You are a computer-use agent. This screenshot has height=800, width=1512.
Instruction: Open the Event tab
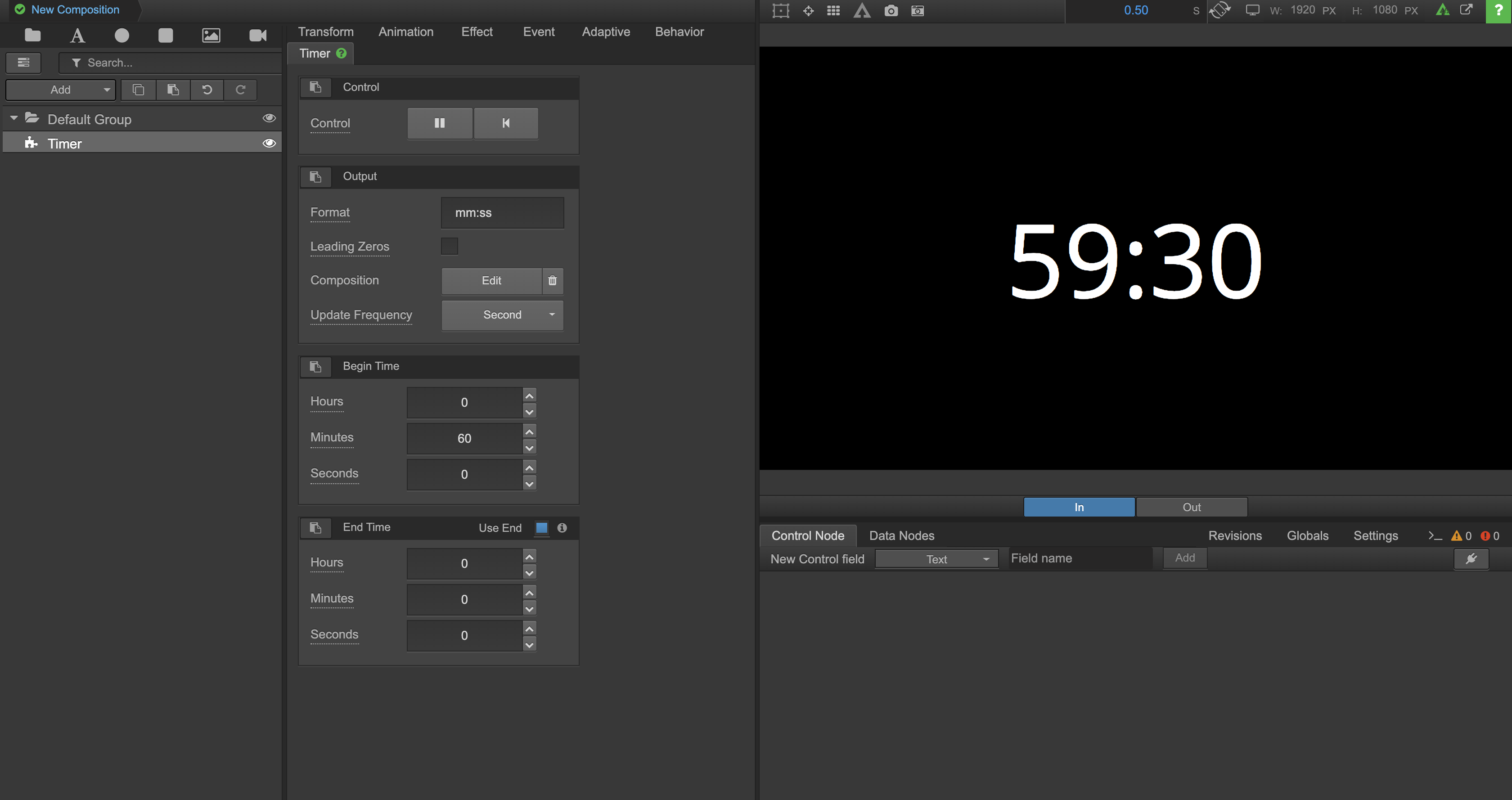tap(539, 31)
